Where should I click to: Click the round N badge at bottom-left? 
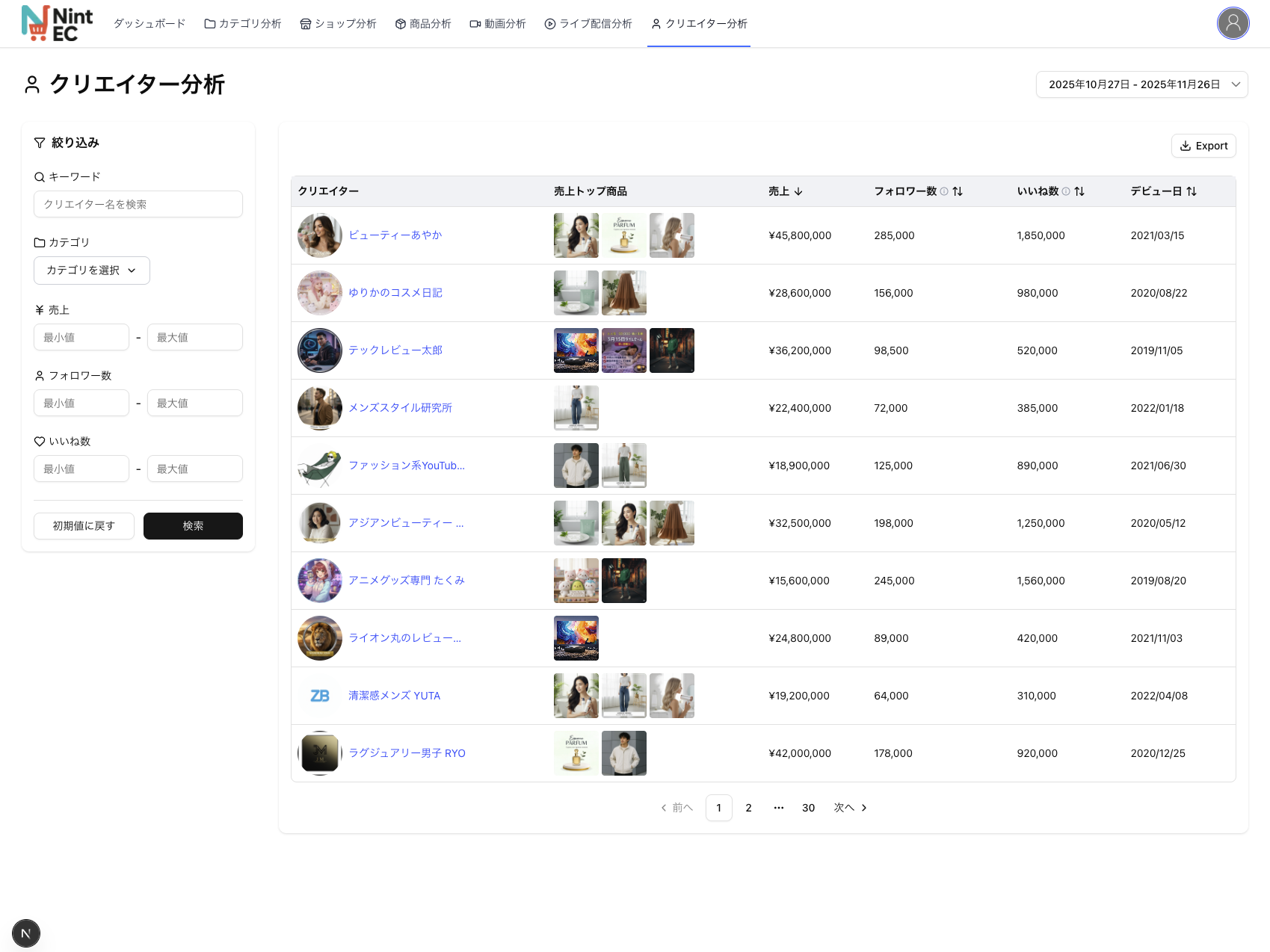pos(26,933)
